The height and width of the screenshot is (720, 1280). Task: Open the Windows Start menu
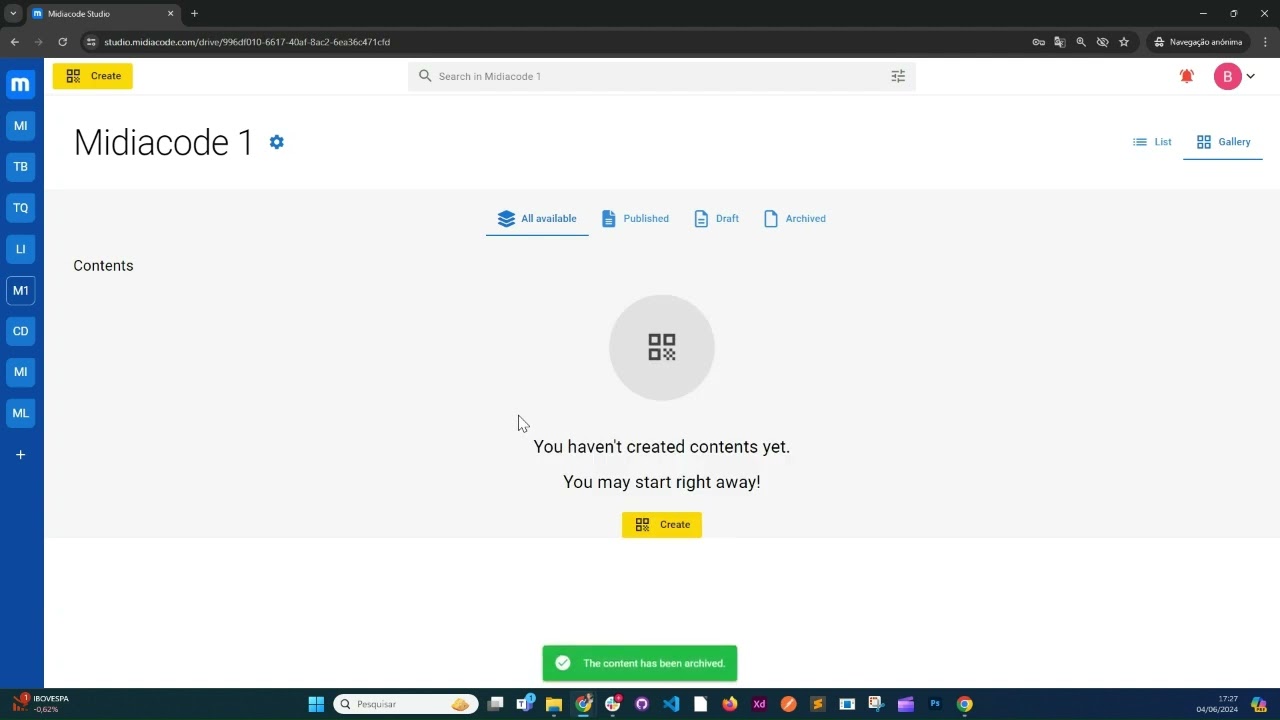(316, 704)
